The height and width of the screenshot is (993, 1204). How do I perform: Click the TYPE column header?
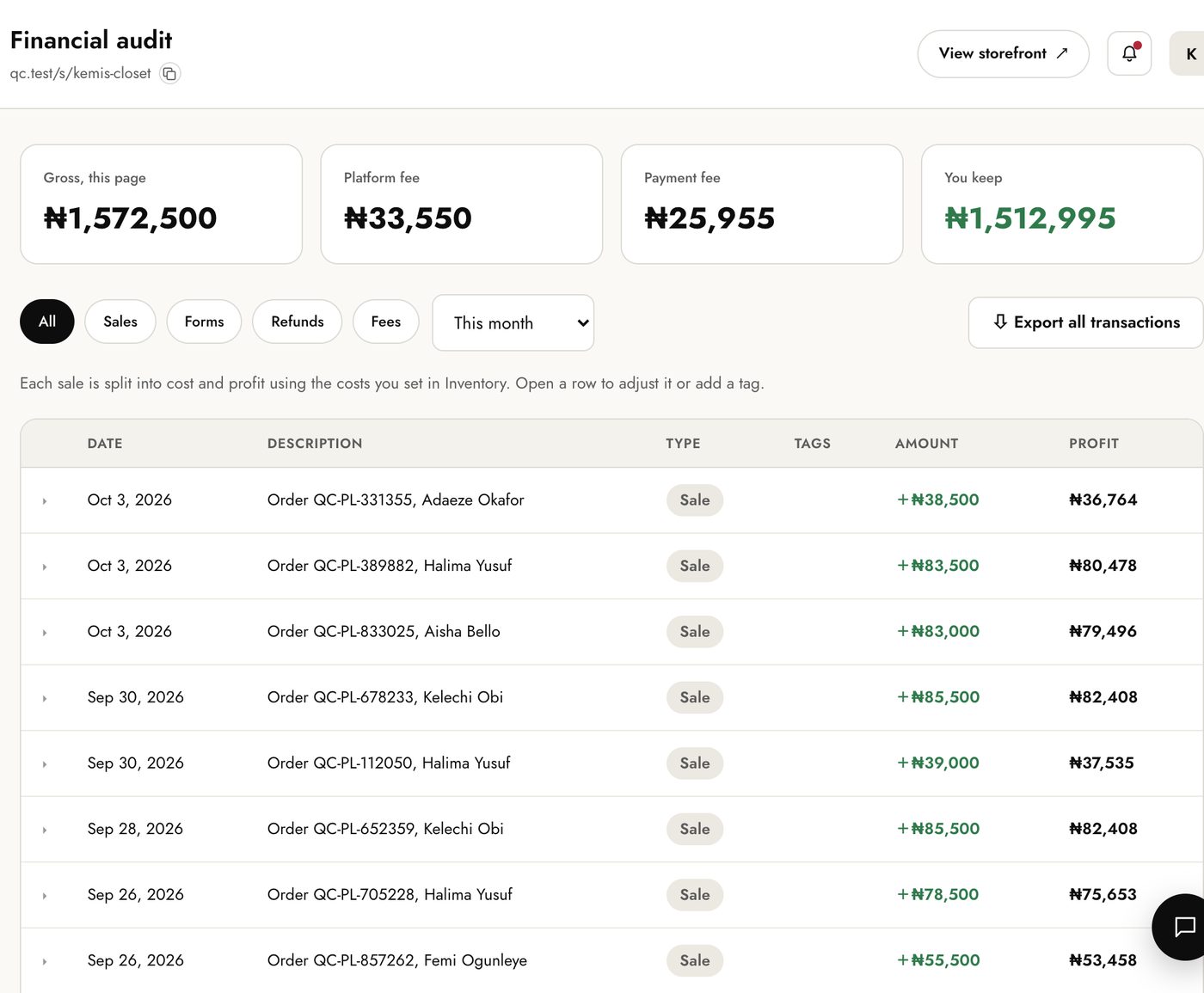tap(683, 444)
